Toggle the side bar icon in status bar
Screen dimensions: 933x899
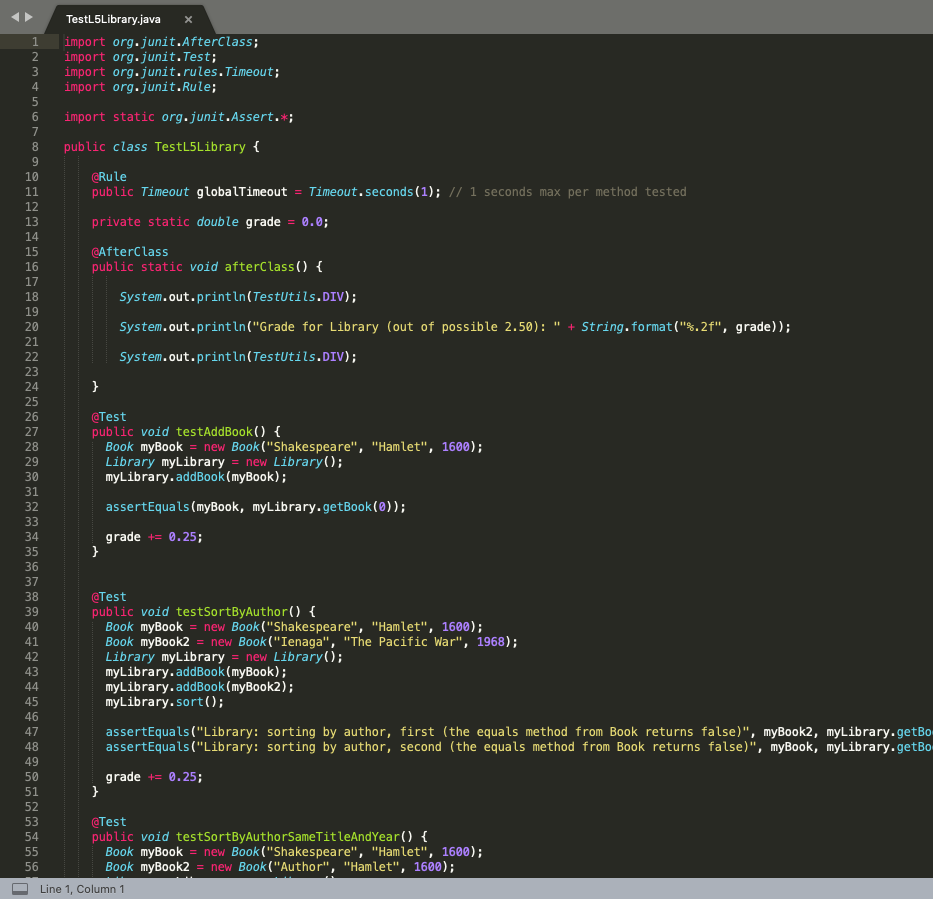20,888
